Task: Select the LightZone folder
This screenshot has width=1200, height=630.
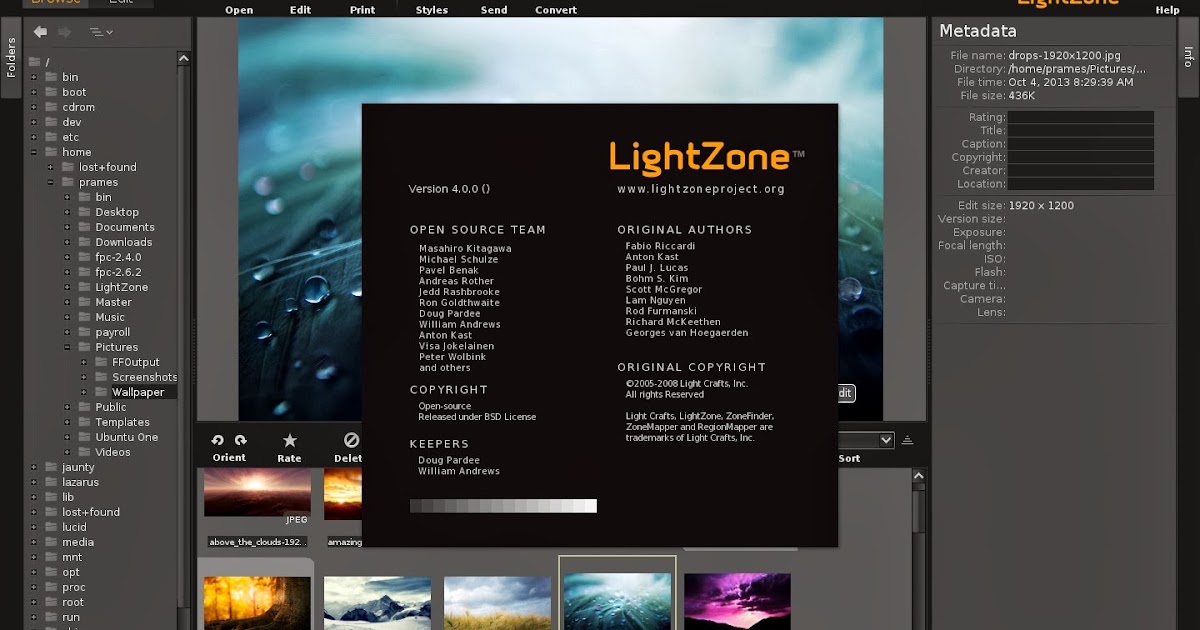Action: click(x=121, y=287)
